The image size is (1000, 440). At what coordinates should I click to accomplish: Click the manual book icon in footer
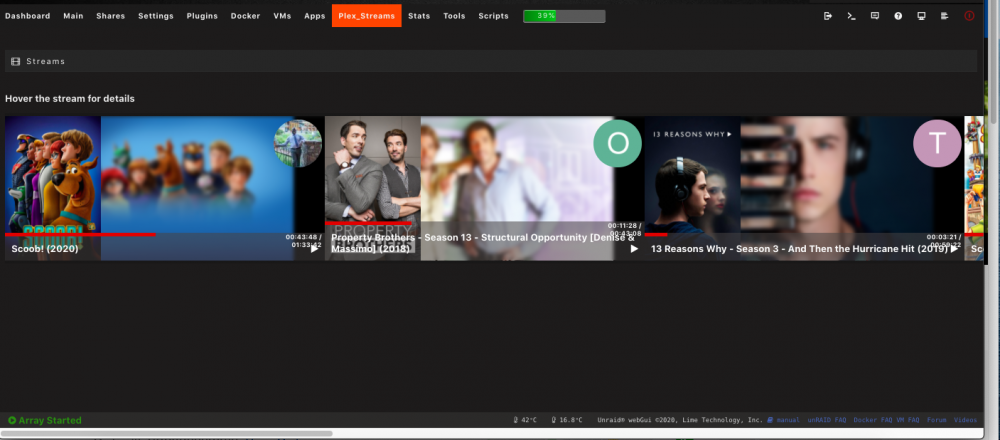pyautogui.click(x=770, y=420)
